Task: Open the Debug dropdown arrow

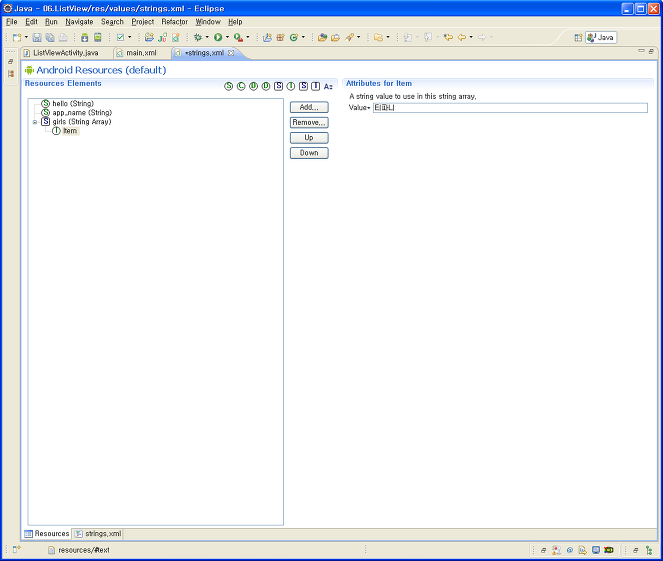Action: pos(207,37)
